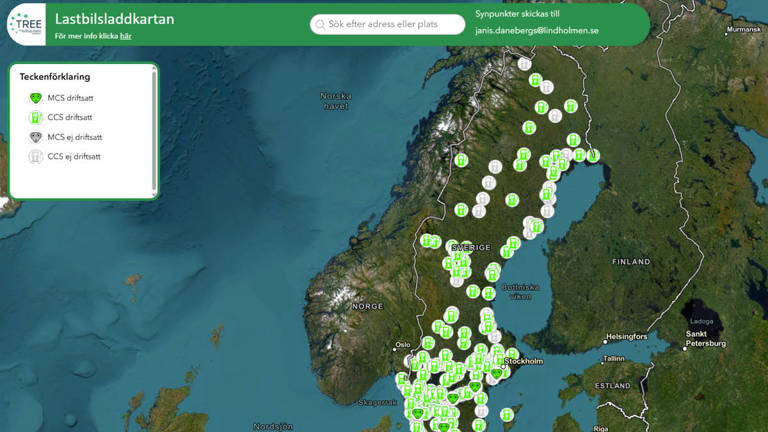The height and width of the screenshot is (432, 768).
Task: Click the TREE logo in the header
Action: [x=25, y=24]
